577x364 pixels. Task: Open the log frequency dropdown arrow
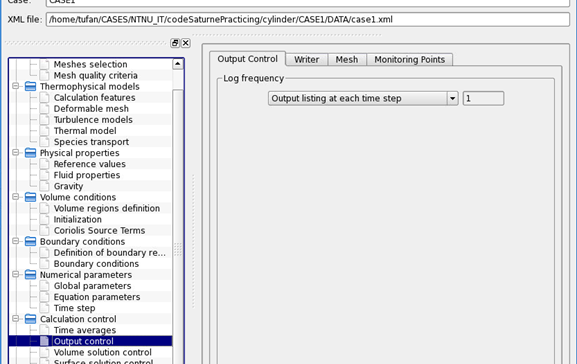(453, 98)
